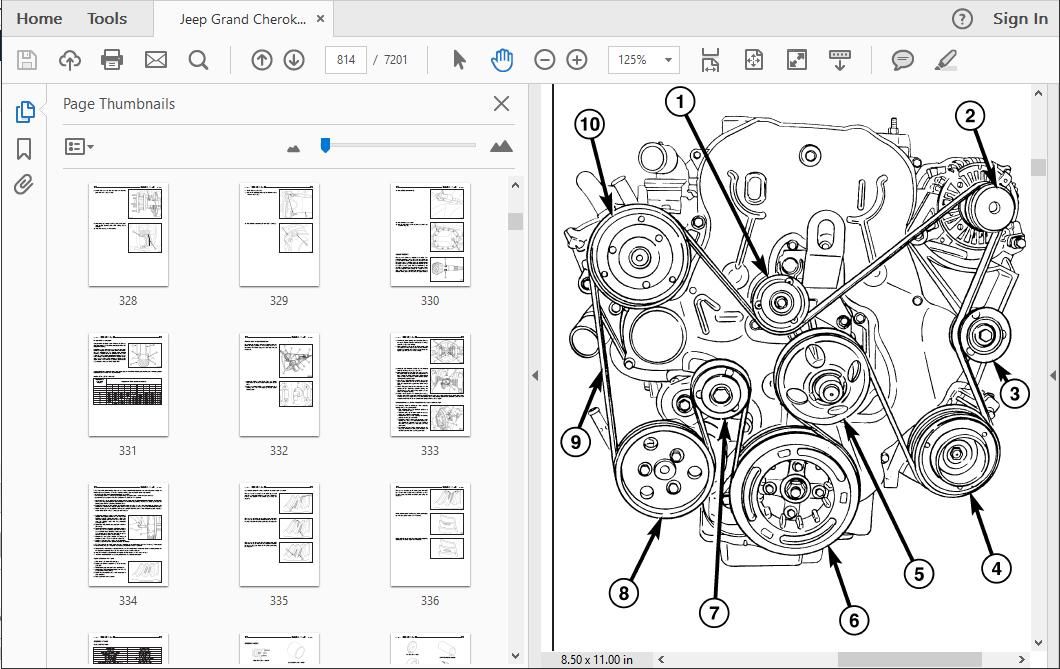Click document horizontal scroll left arrow
Image resolution: width=1060 pixels, height=669 pixels.
pyautogui.click(x=661, y=660)
